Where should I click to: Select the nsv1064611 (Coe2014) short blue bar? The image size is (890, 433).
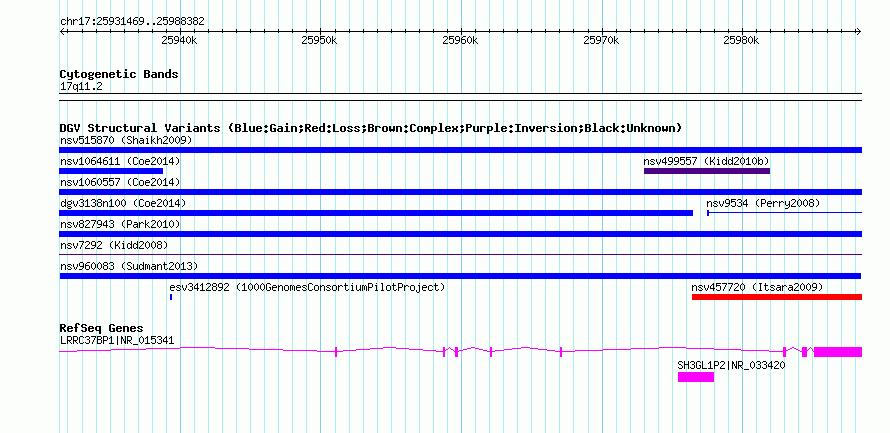coord(111,171)
